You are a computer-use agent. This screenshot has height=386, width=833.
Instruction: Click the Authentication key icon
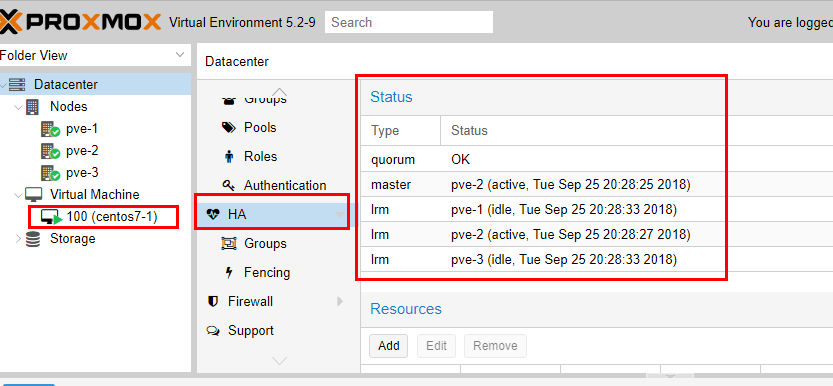tap(228, 185)
